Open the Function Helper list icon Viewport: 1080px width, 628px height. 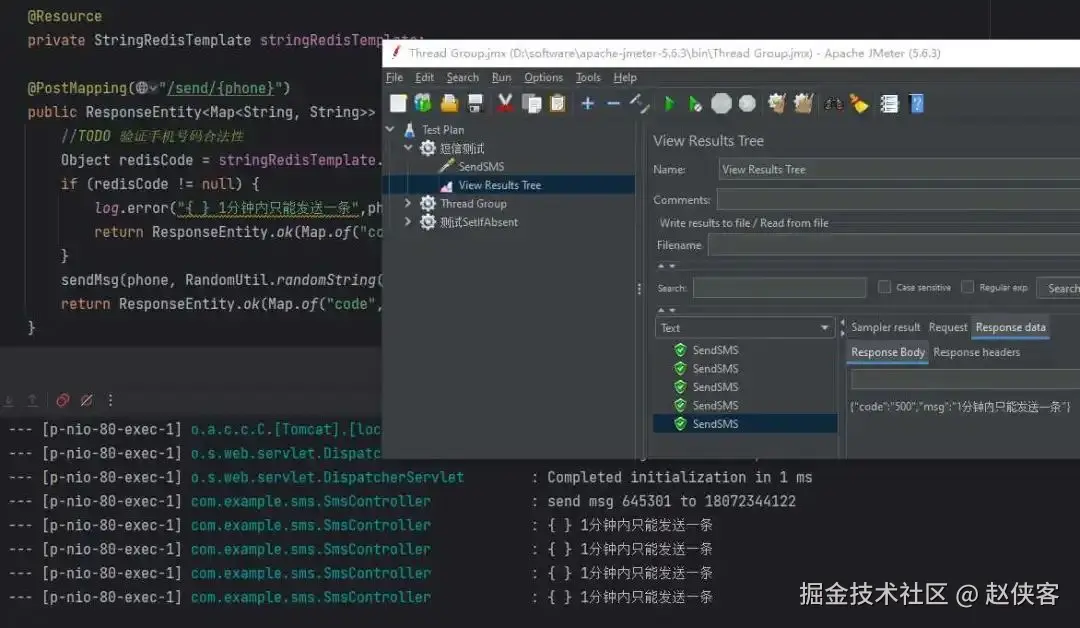(889, 103)
